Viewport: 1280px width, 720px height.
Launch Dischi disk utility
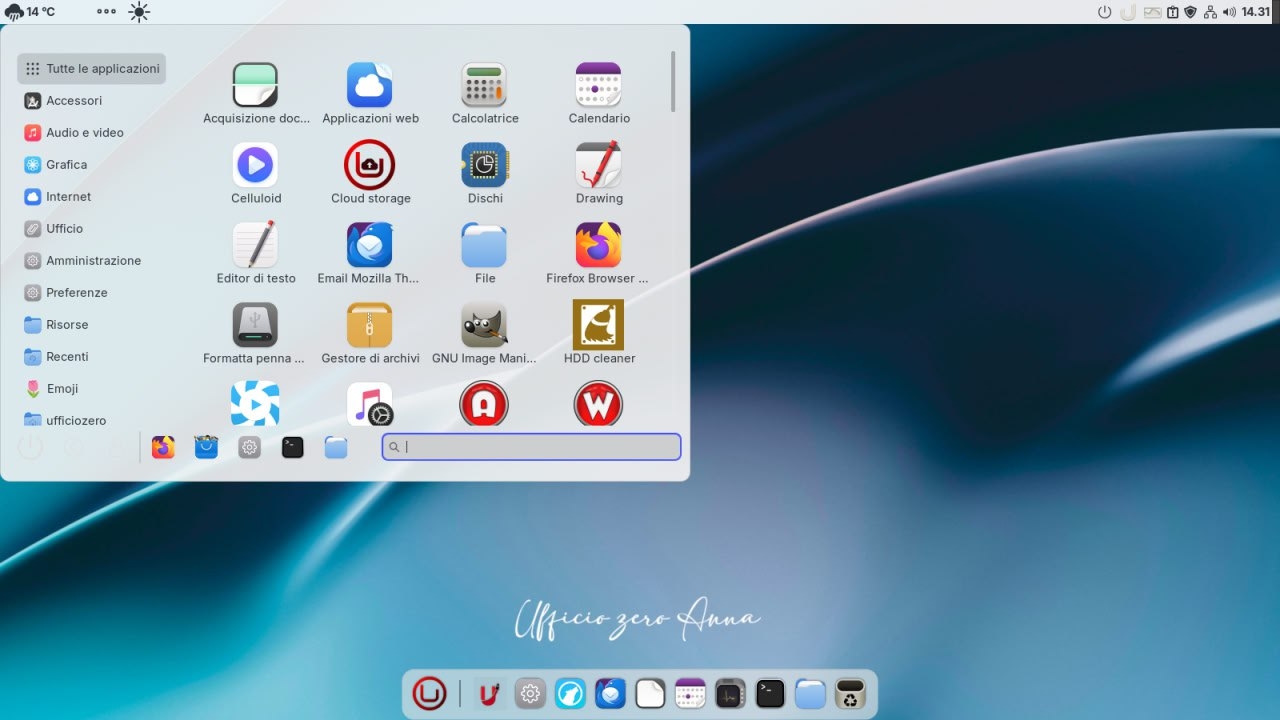coord(484,166)
